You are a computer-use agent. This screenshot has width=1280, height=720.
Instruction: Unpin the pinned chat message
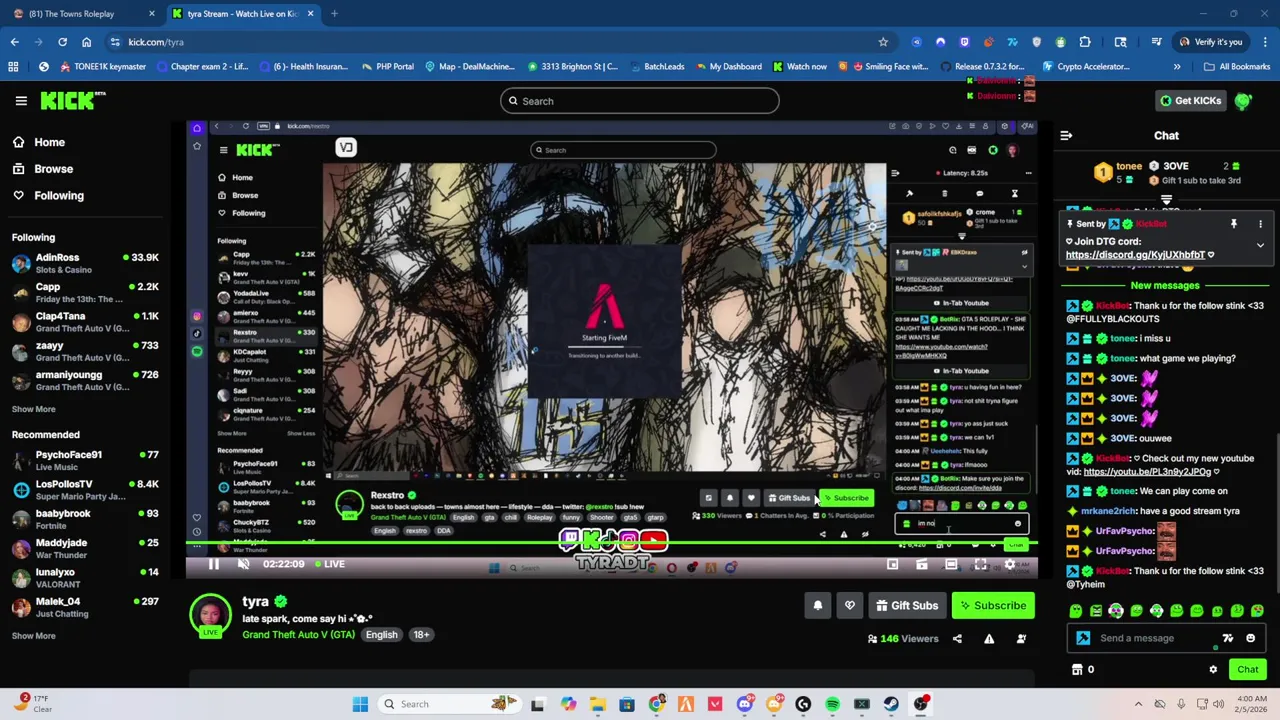1234,224
